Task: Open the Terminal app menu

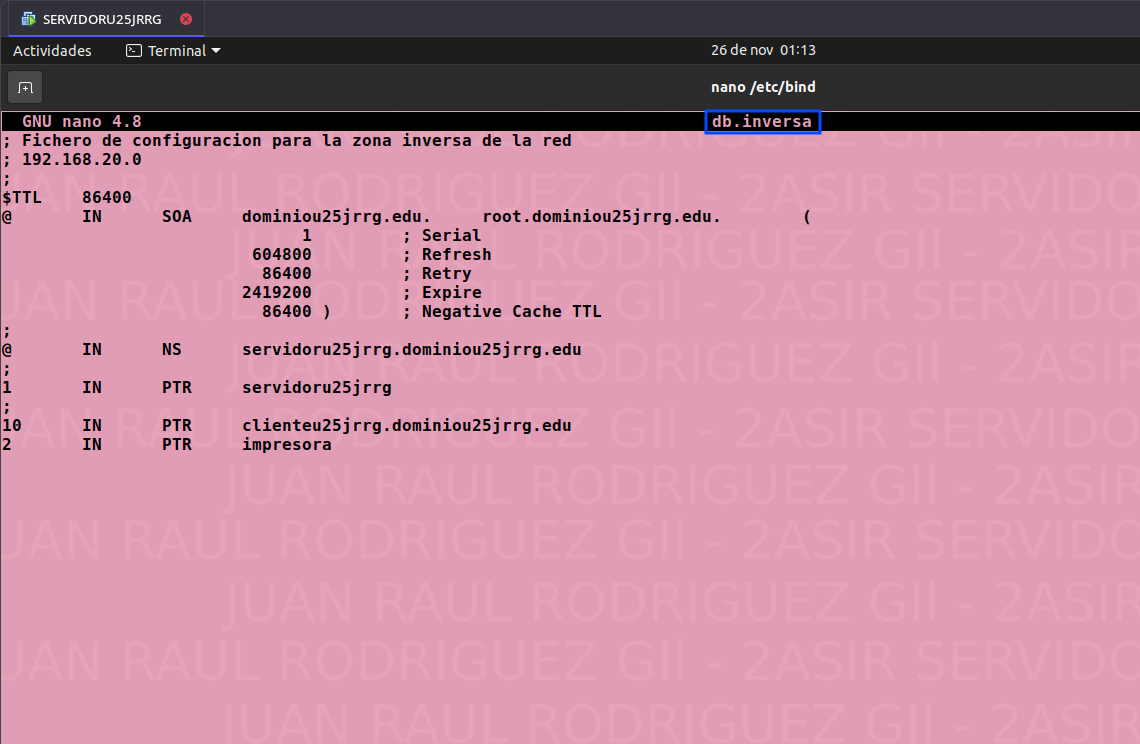Action: click(x=173, y=51)
